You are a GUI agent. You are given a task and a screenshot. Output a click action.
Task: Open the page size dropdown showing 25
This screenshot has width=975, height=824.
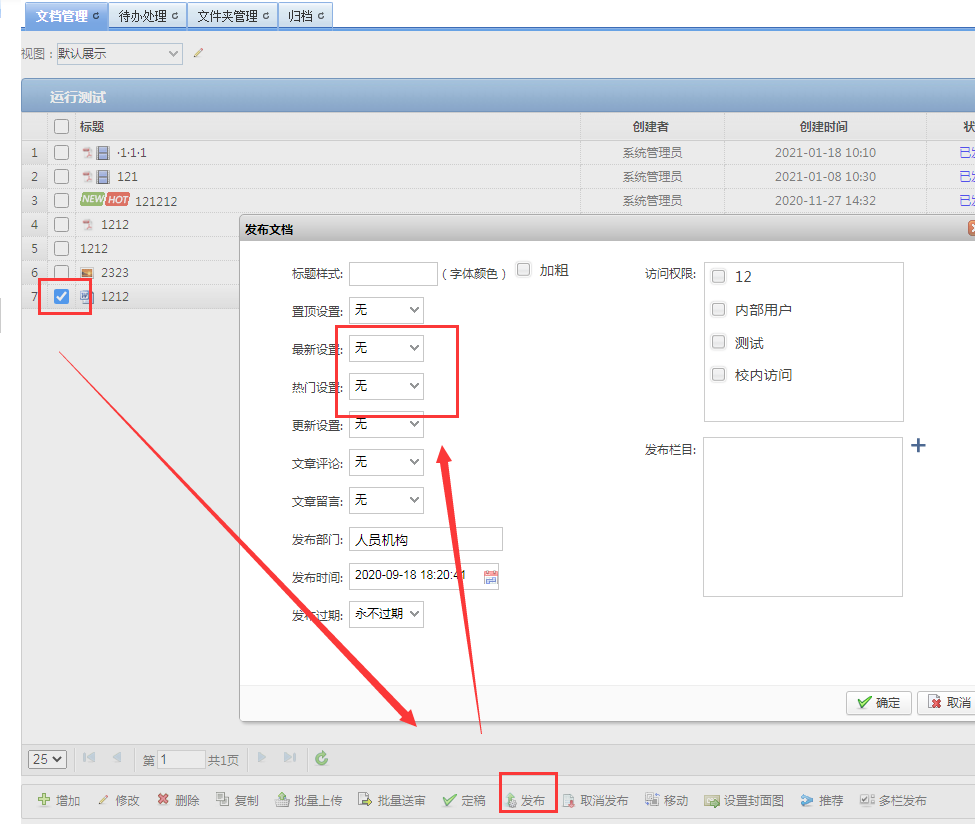(x=48, y=759)
